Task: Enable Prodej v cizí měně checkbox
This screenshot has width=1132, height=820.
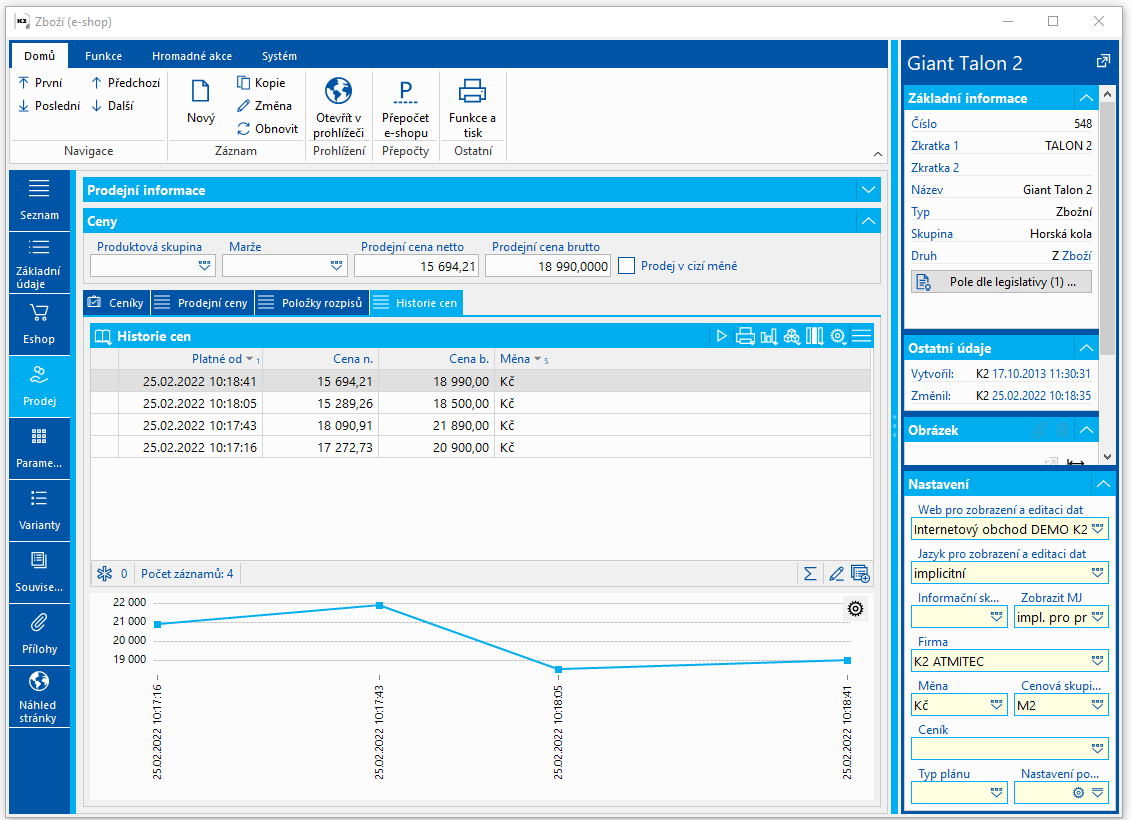Action: click(x=627, y=266)
